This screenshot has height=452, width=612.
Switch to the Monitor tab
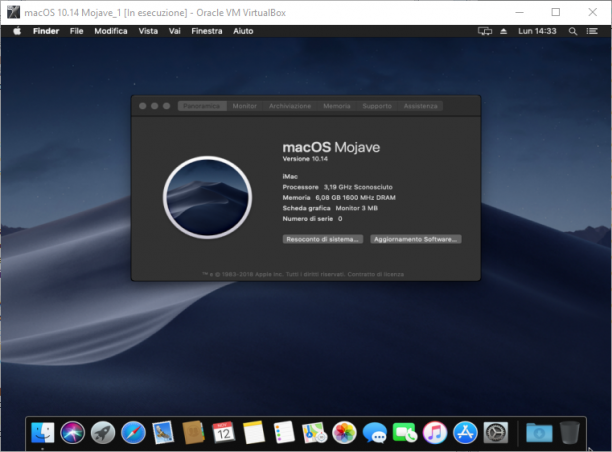[245, 106]
